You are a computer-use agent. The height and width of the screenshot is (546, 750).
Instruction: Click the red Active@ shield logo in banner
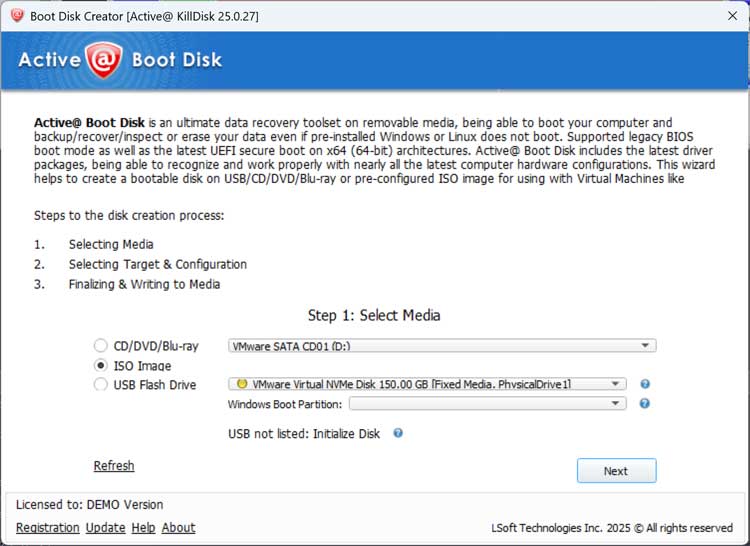[104, 60]
